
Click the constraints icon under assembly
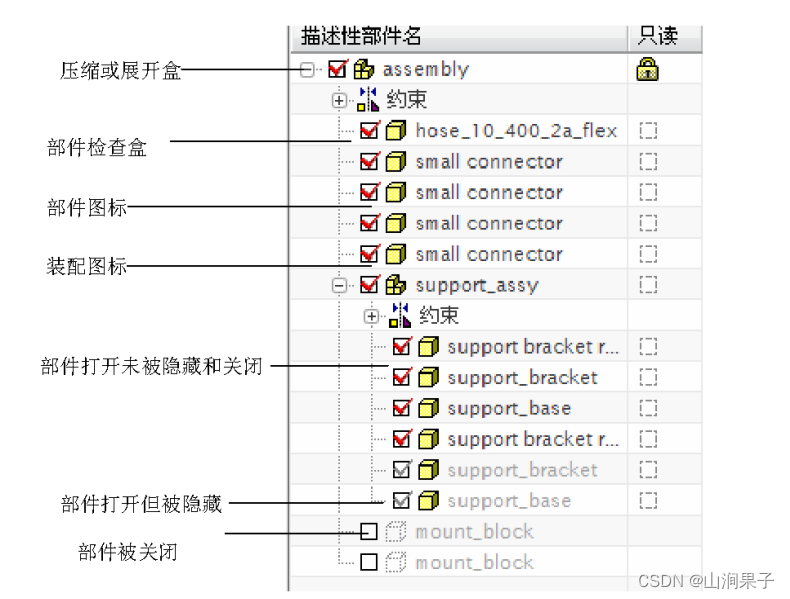click(368, 99)
